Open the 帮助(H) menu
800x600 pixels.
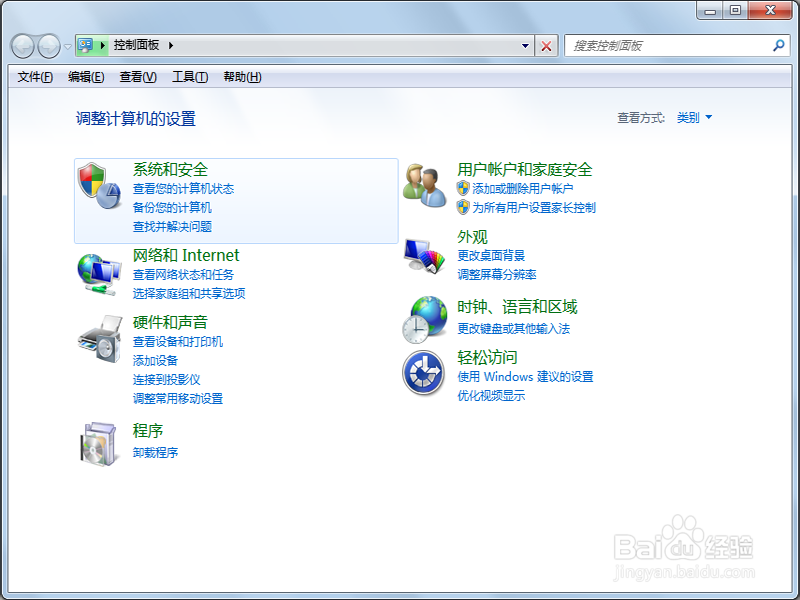(242, 77)
